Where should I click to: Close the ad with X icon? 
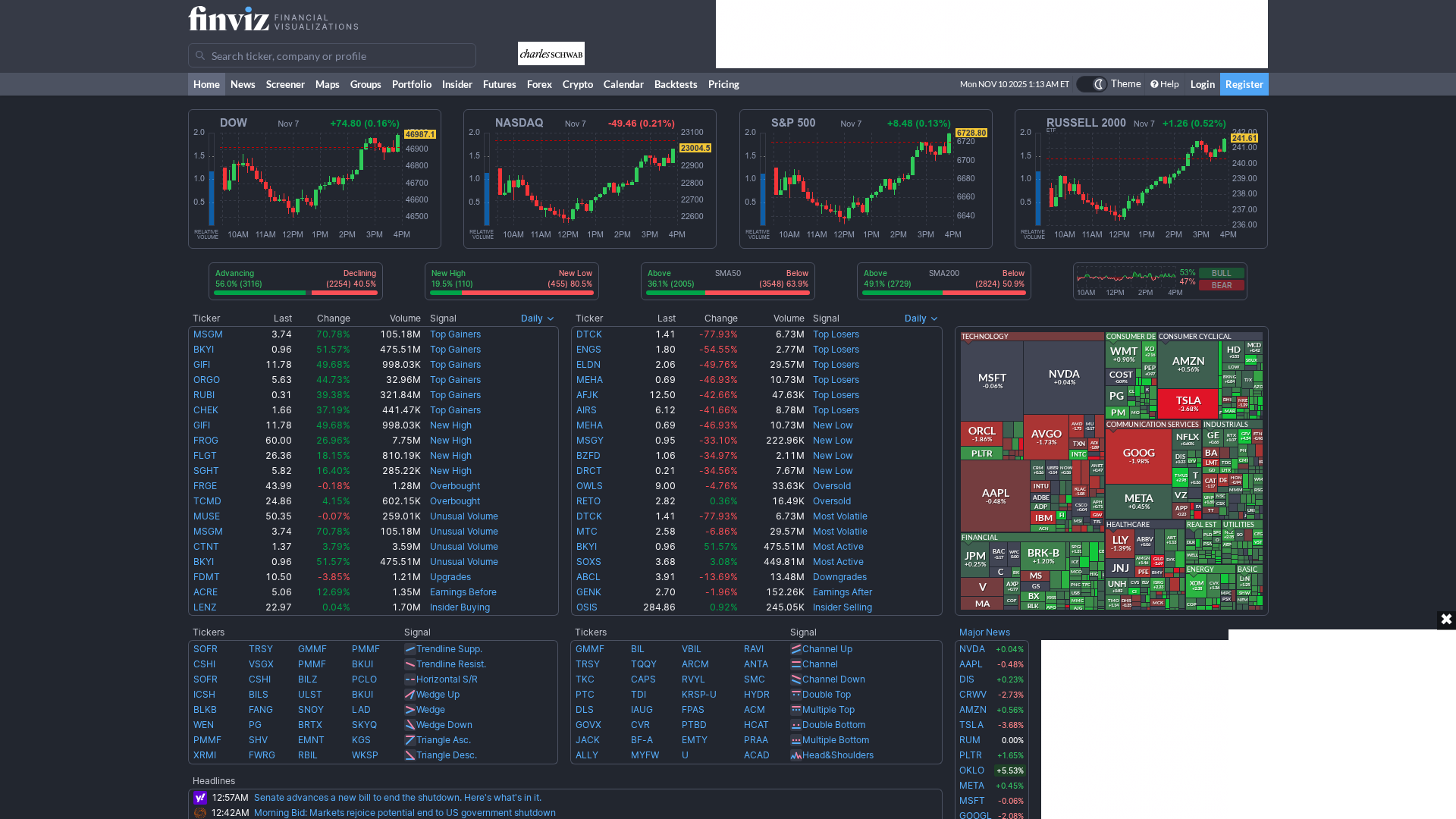point(1446,620)
